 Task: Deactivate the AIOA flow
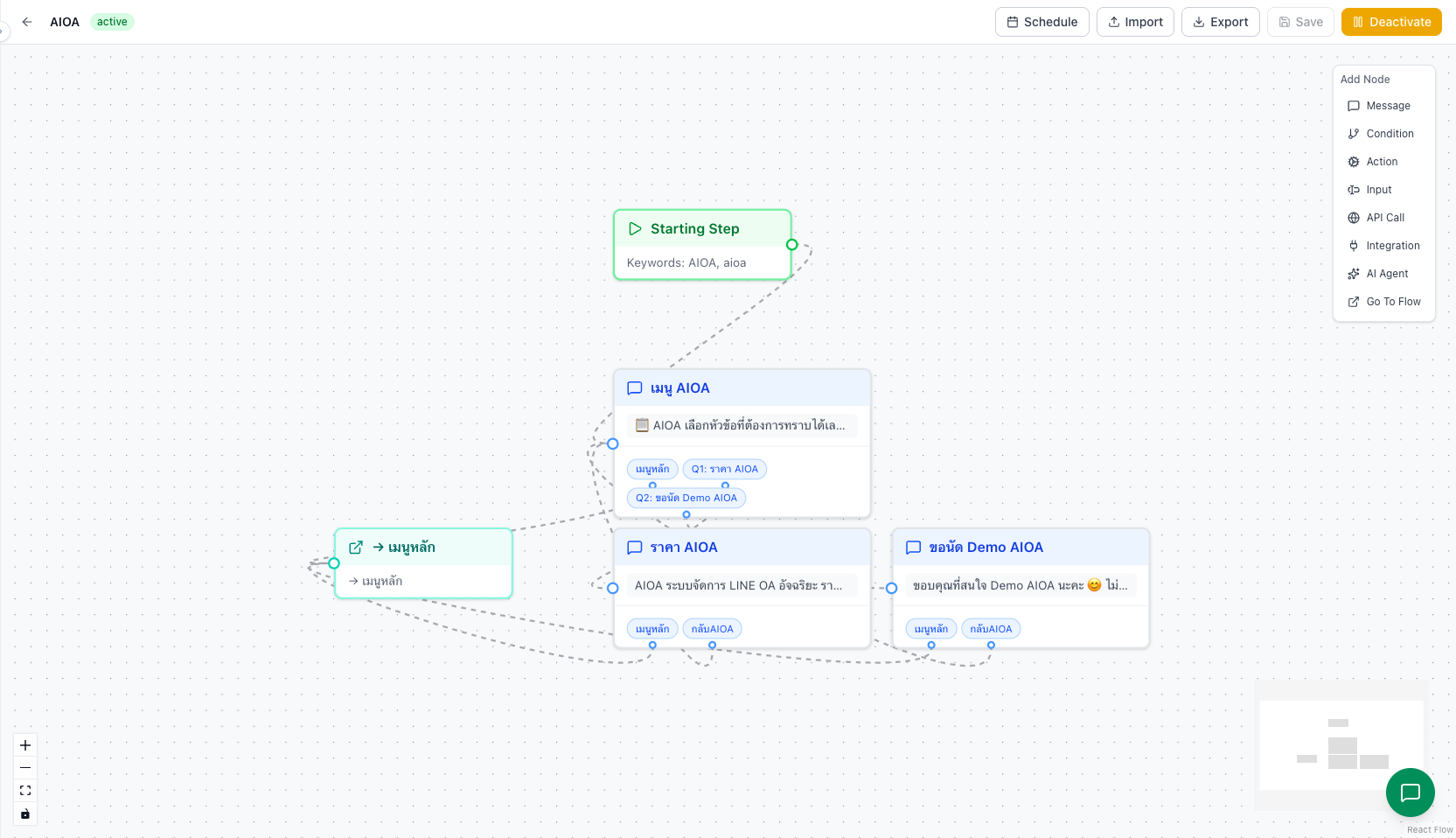[x=1390, y=21]
